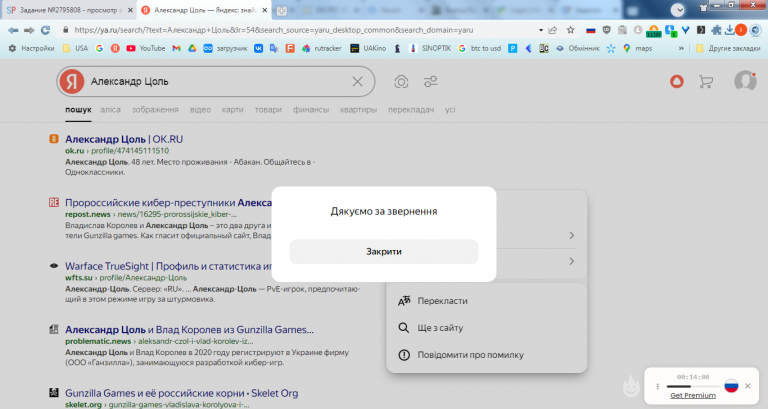Expand the upper chevron in context menu
This screenshot has height=409, width=768.
coord(572,236)
